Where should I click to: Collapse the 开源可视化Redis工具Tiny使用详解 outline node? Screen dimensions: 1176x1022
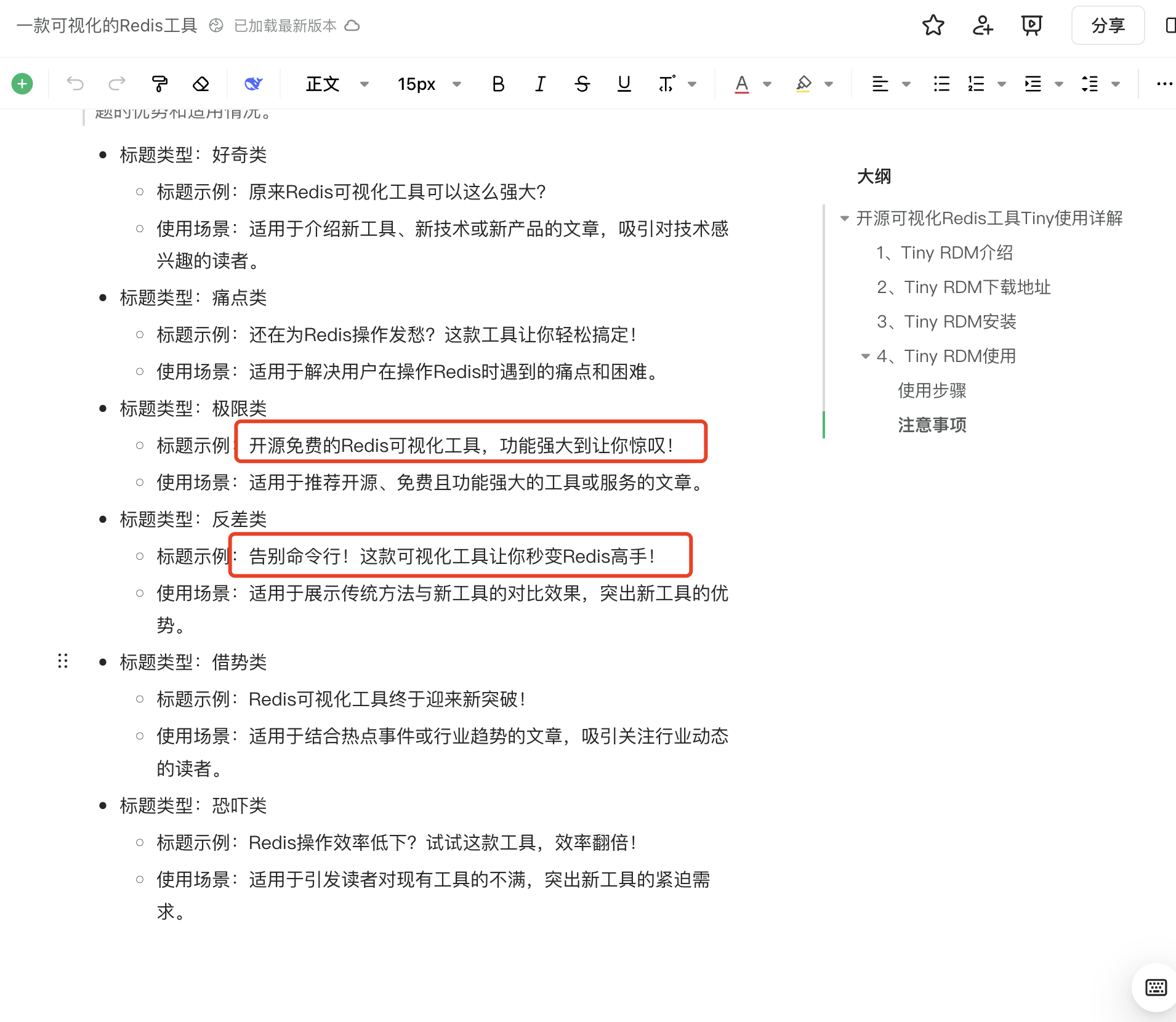[845, 219]
